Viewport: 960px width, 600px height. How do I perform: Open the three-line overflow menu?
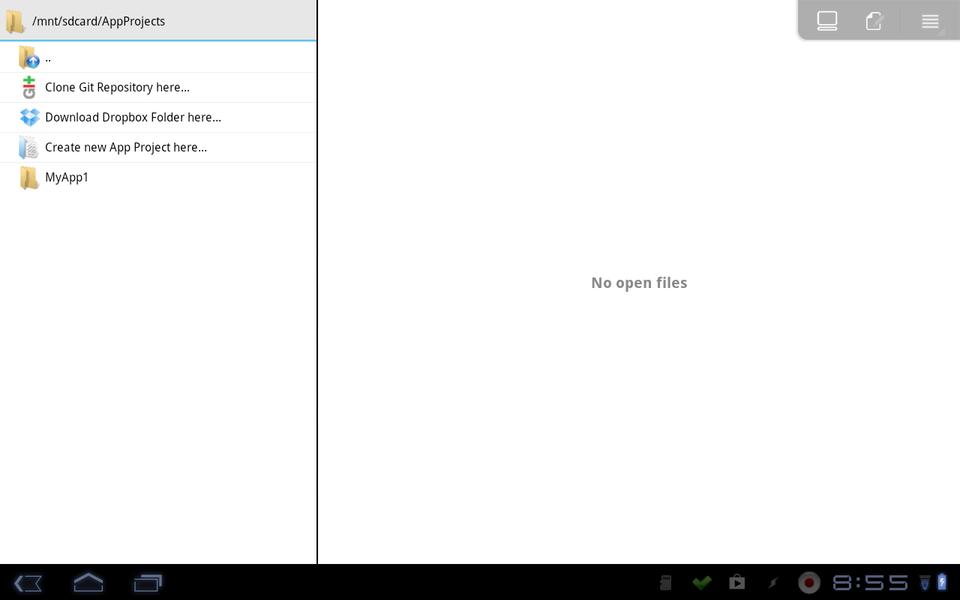coord(930,21)
